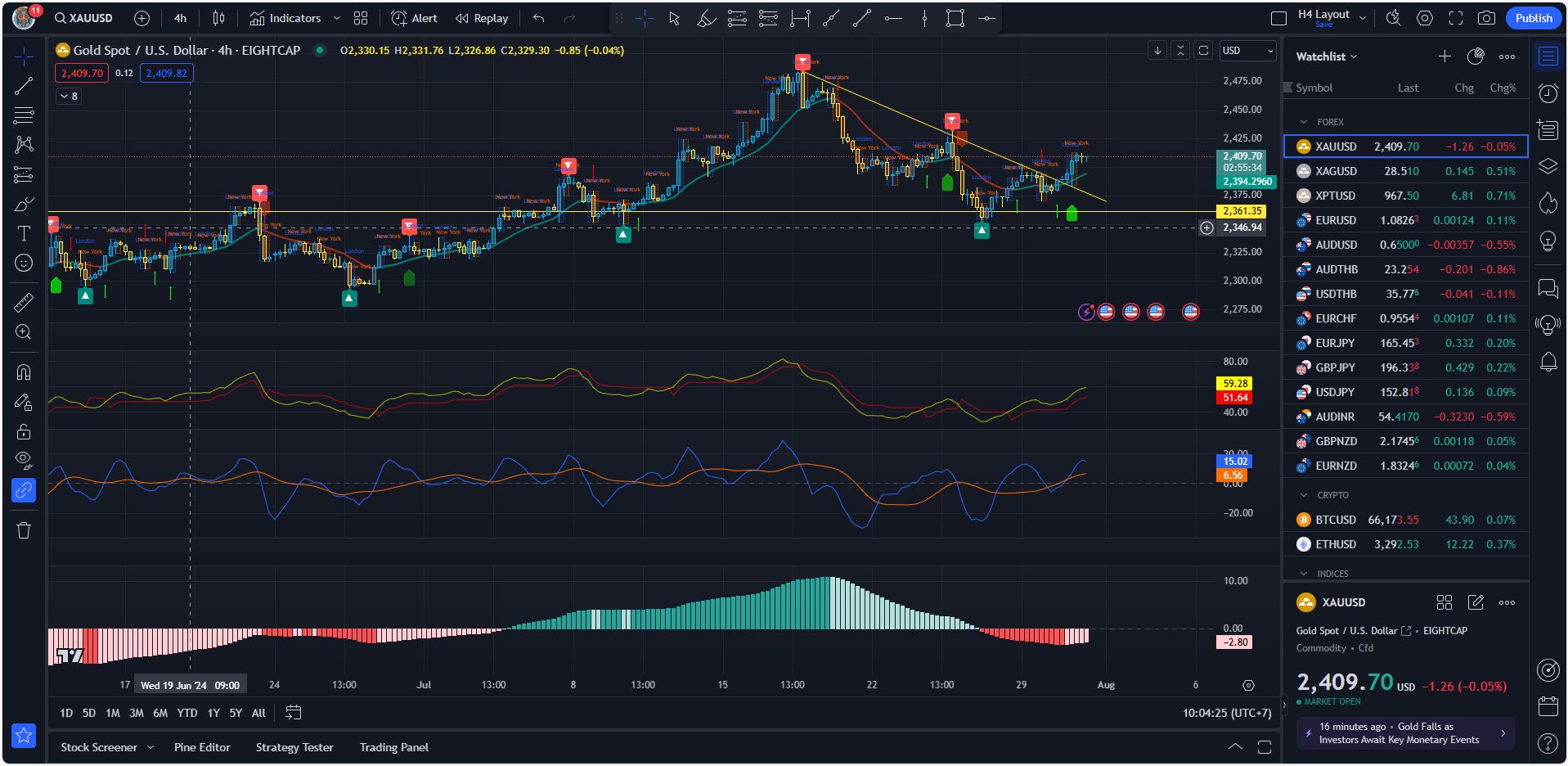Open the Help Center question icon
This screenshot has height=766, width=1568.
pos(1548,743)
